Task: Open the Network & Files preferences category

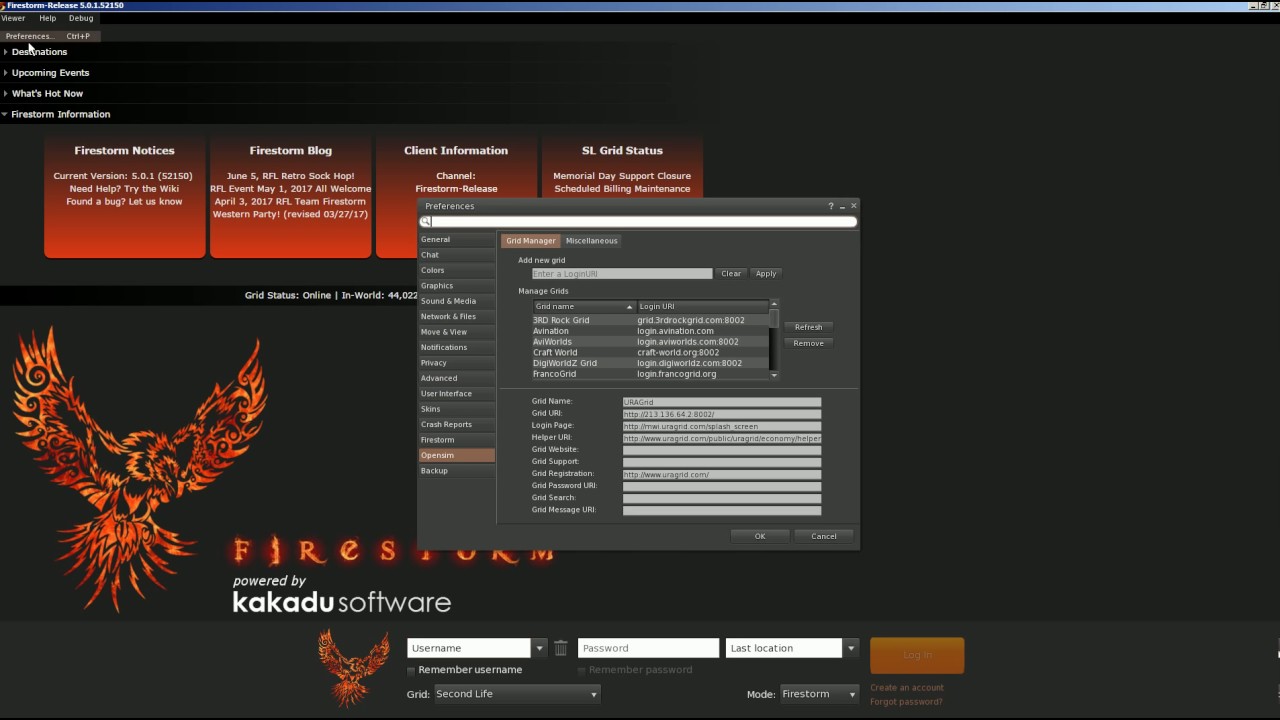Action: click(457, 317)
